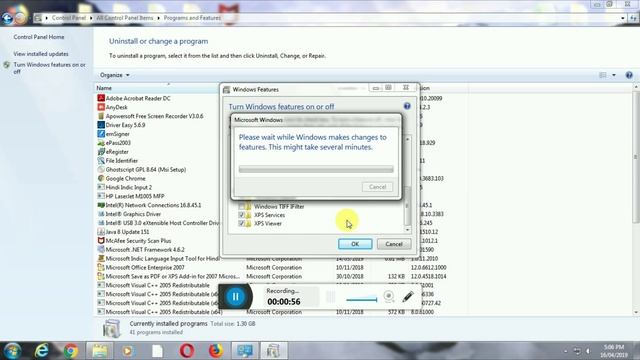The height and width of the screenshot is (360, 640).
Task: Click All Control Panel Items breadcrumb
Action: pyautogui.click(x=125, y=18)
